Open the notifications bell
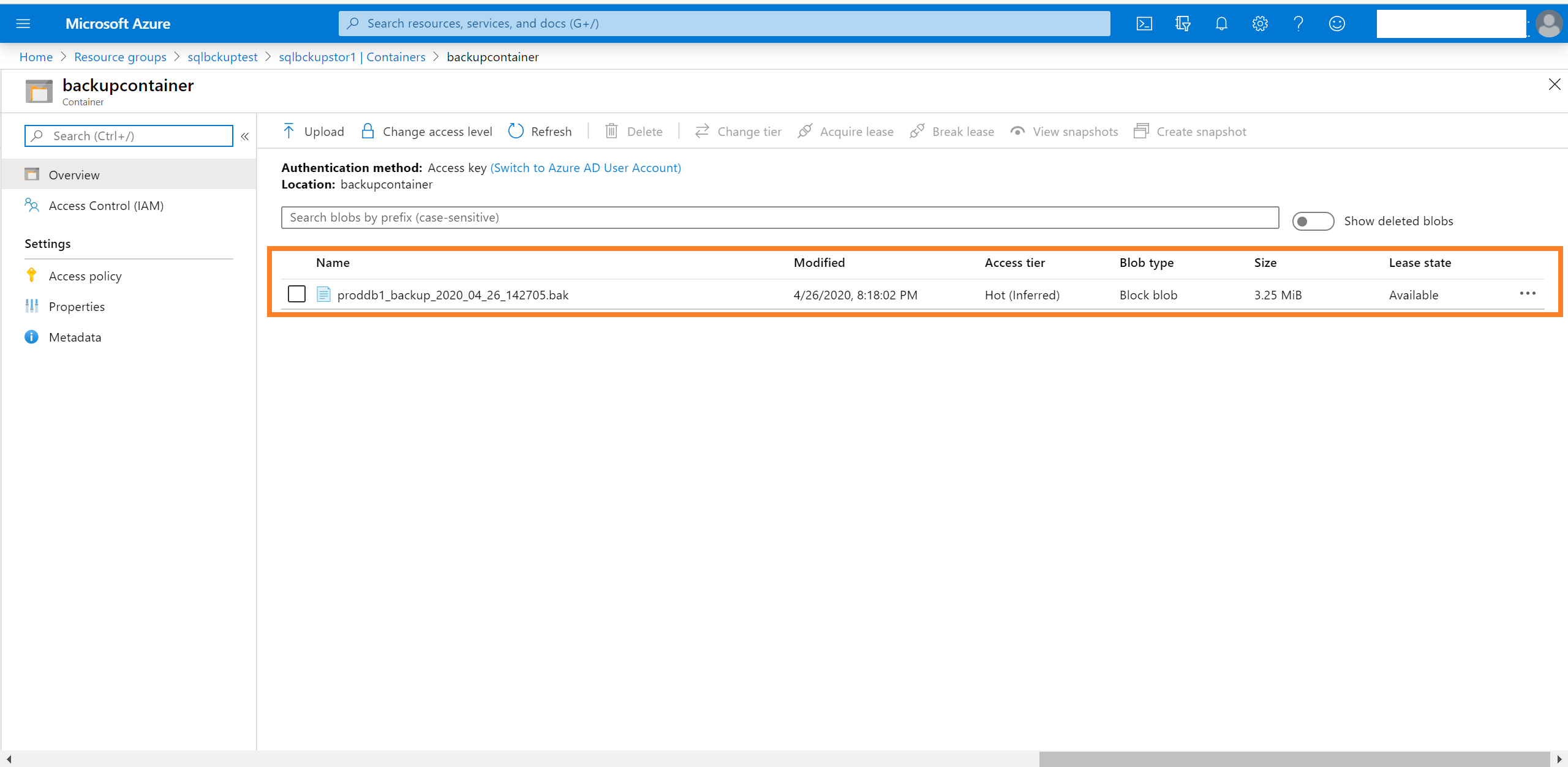 pos(1221,24)
